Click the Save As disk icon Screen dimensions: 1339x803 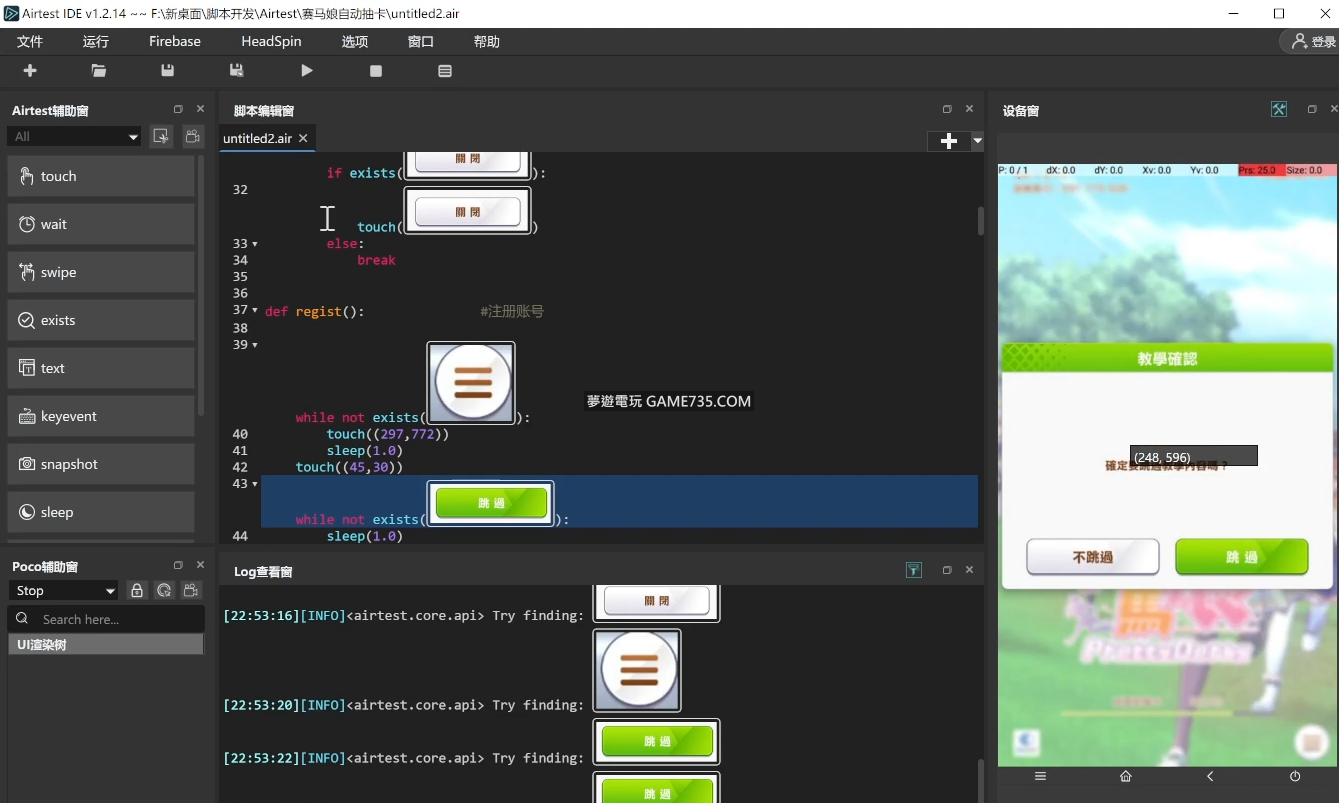(x=236, y=71)
